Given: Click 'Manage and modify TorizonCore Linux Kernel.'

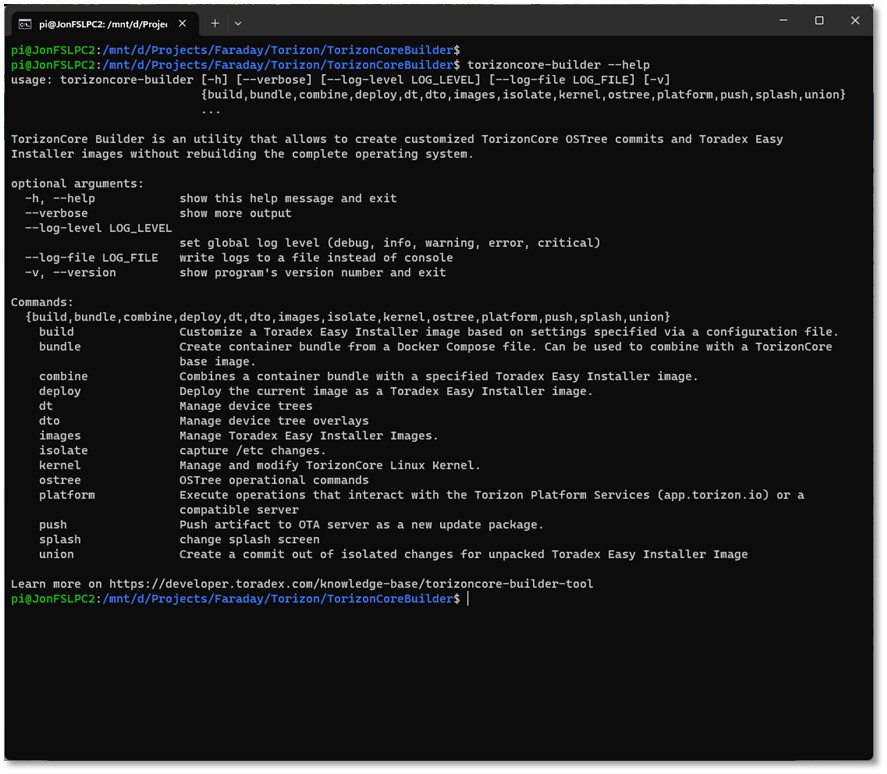Looking at the screenshot, I should [330, 465].
